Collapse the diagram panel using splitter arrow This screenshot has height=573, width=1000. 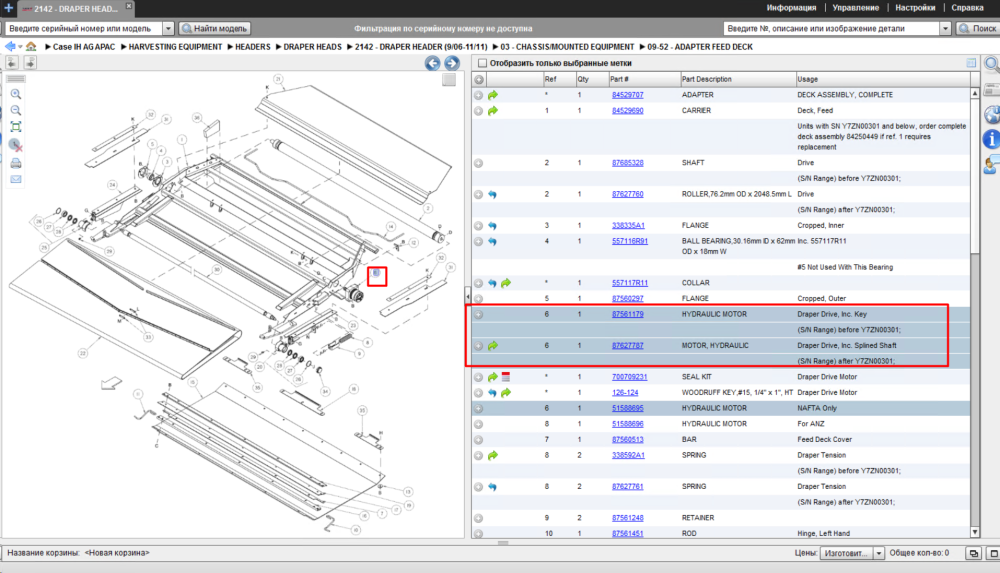click(x=467, y=297)
